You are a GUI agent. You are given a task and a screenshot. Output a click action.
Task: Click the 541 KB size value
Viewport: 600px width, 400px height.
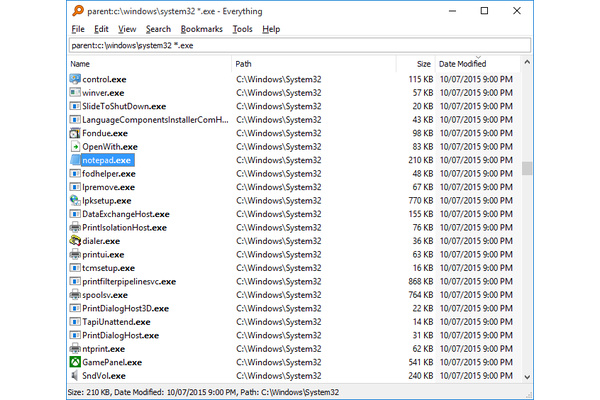(421, 362)
